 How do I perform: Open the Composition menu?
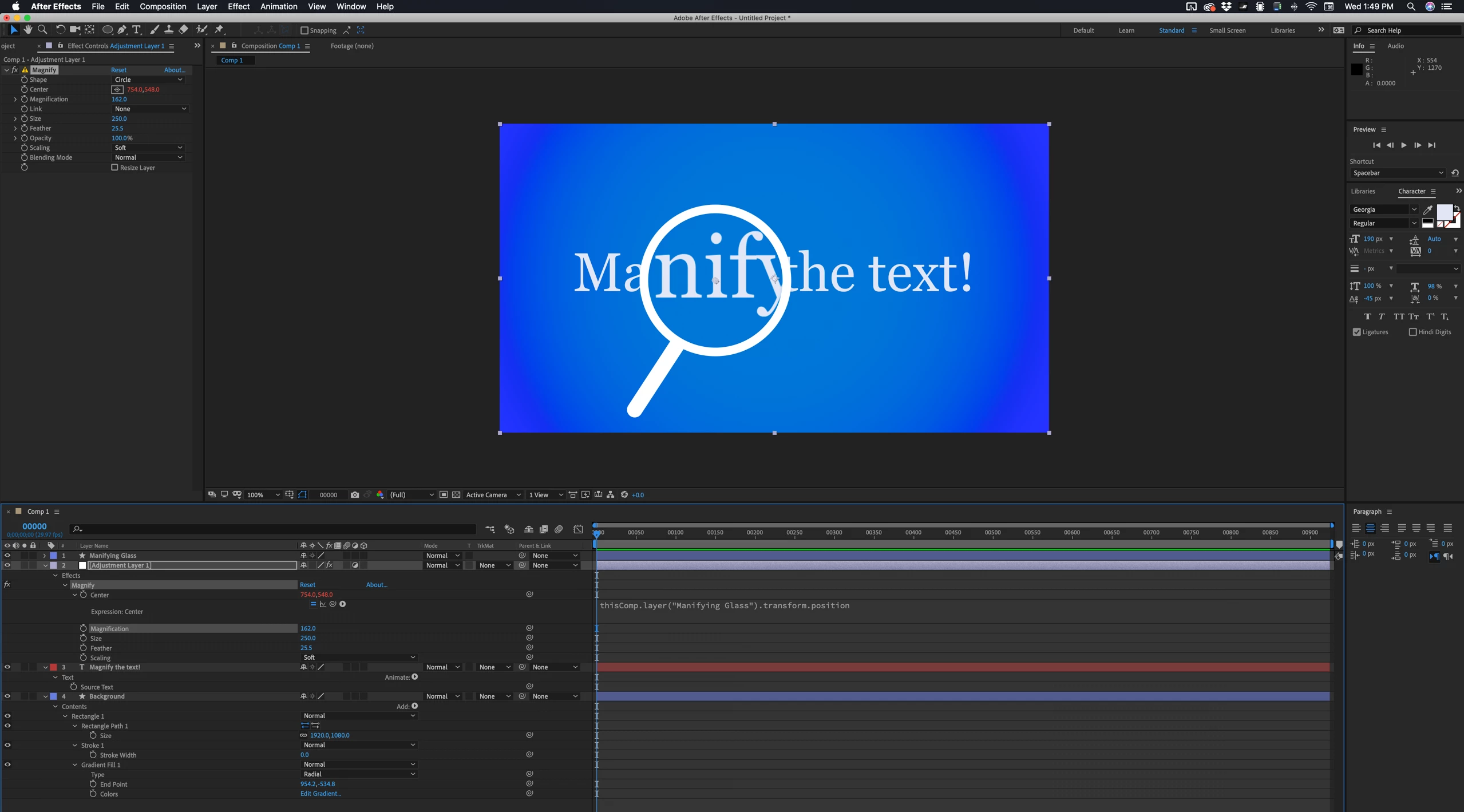pos(163,6)
